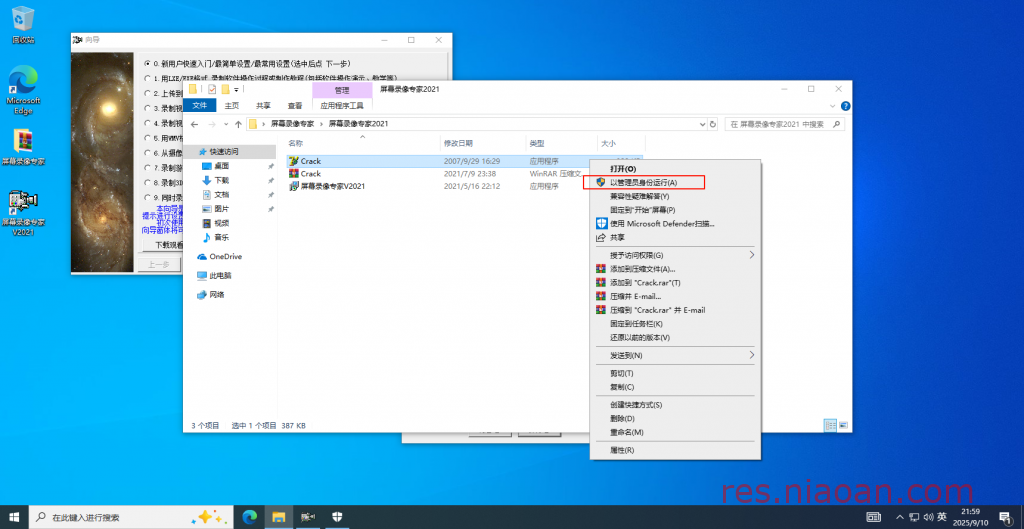Show hidden system tray icons chevron

tap(900, 517)
